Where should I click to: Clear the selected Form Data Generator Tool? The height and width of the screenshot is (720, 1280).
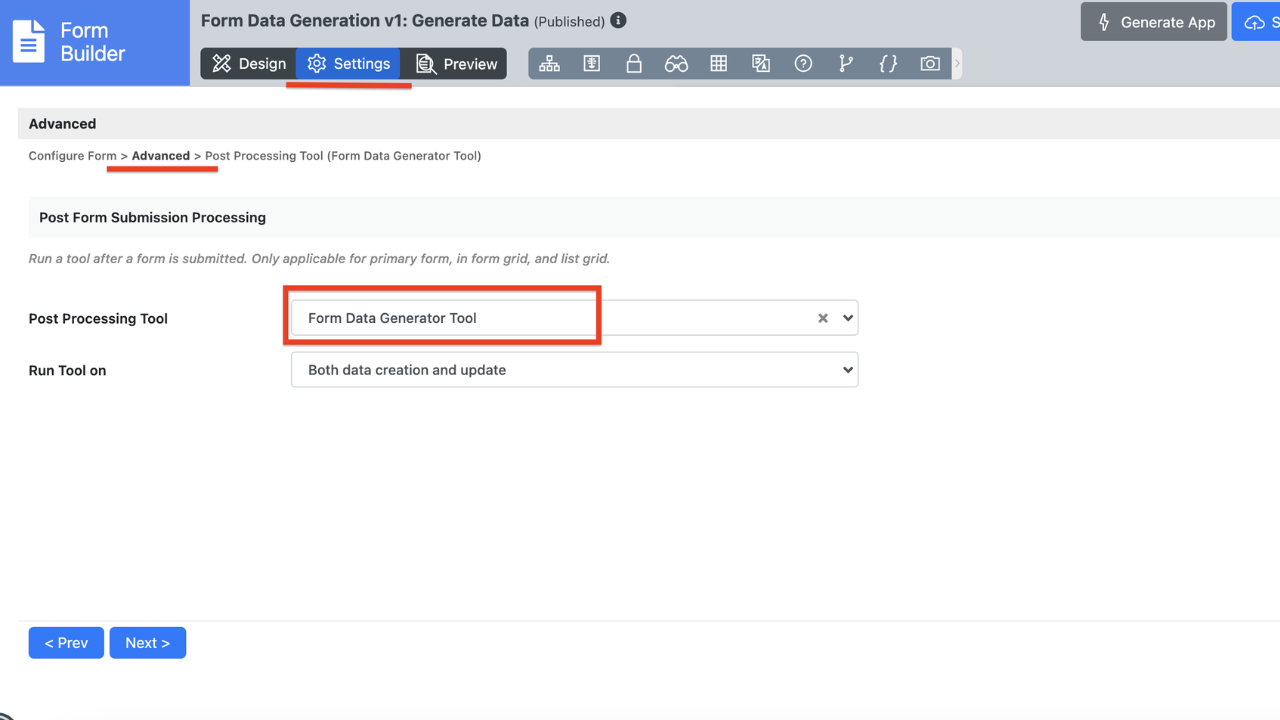[x=823, y=318]
